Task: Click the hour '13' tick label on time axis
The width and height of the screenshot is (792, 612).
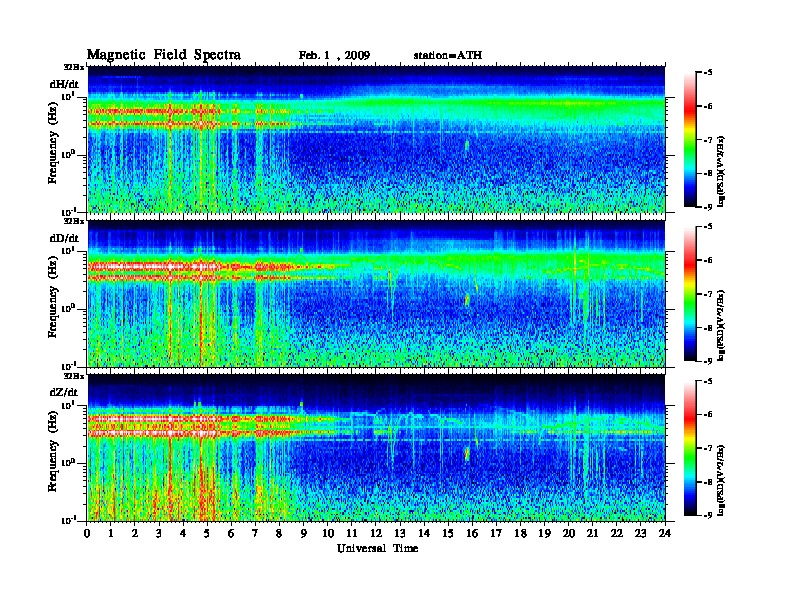Action: pyautogui.click(x=400, y=534)
